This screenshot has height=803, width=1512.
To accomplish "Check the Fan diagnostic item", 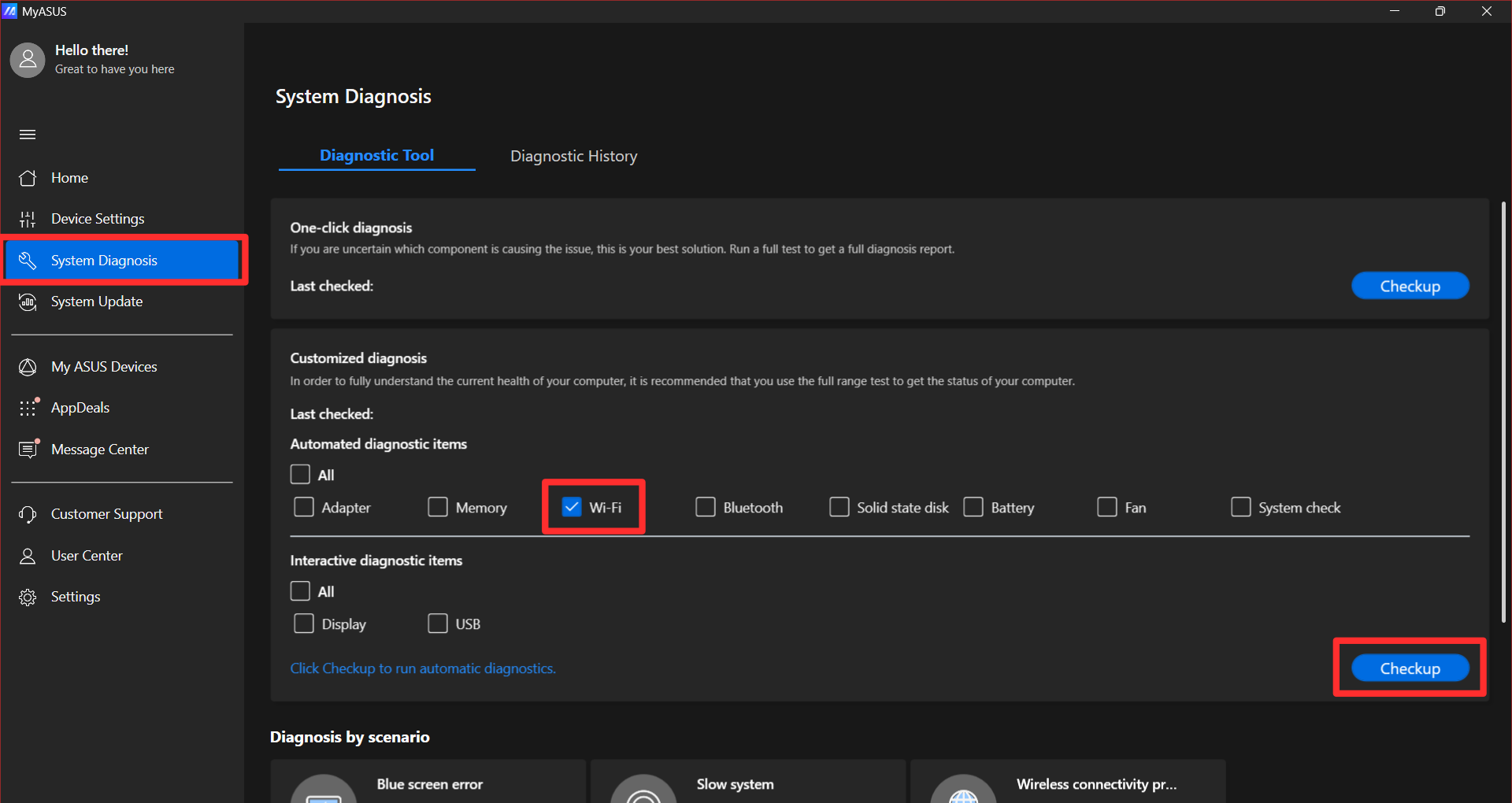I will click(x=1107, y=507).
